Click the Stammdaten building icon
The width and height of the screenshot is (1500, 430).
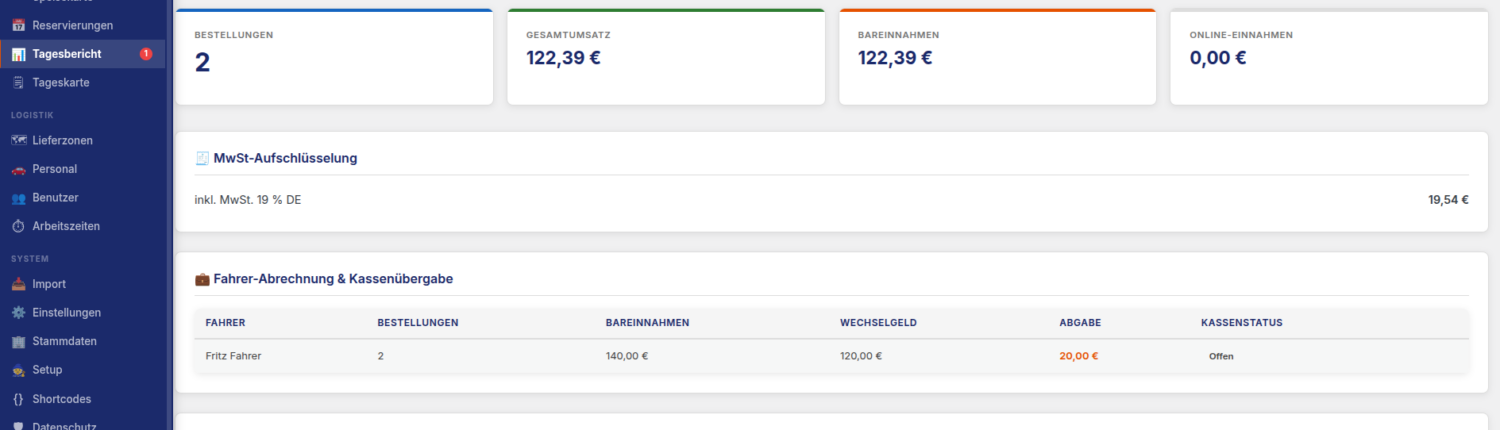(x=18, y=341)
